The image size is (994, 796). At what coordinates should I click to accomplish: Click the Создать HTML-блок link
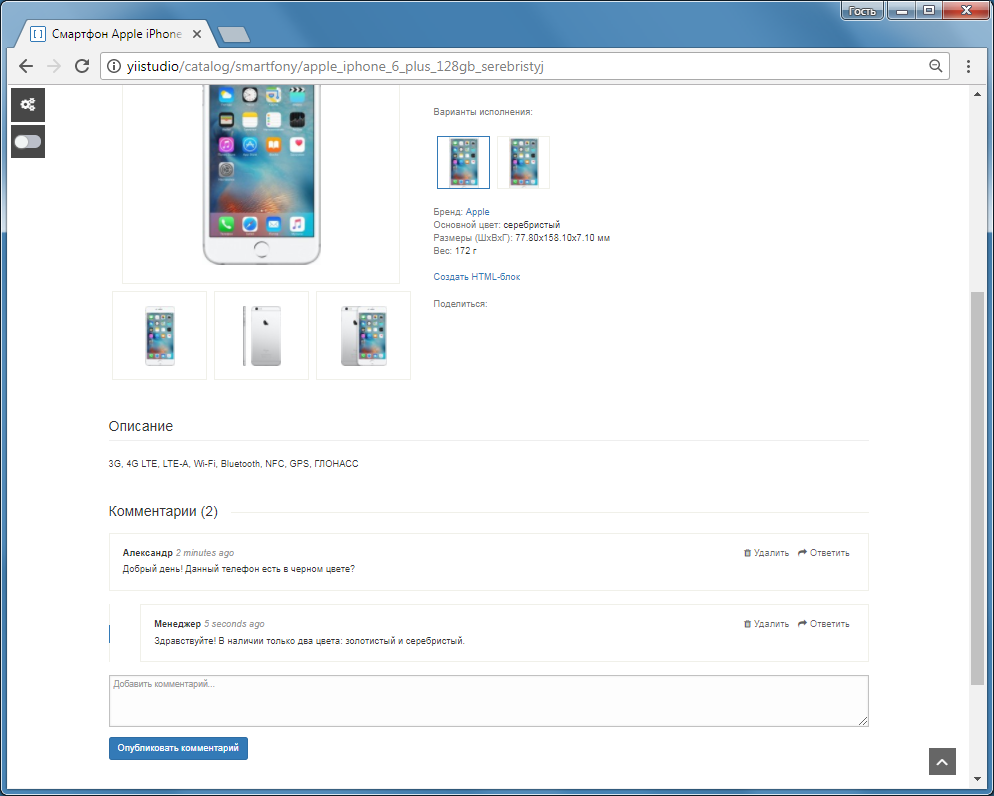[x=477, y=276]
